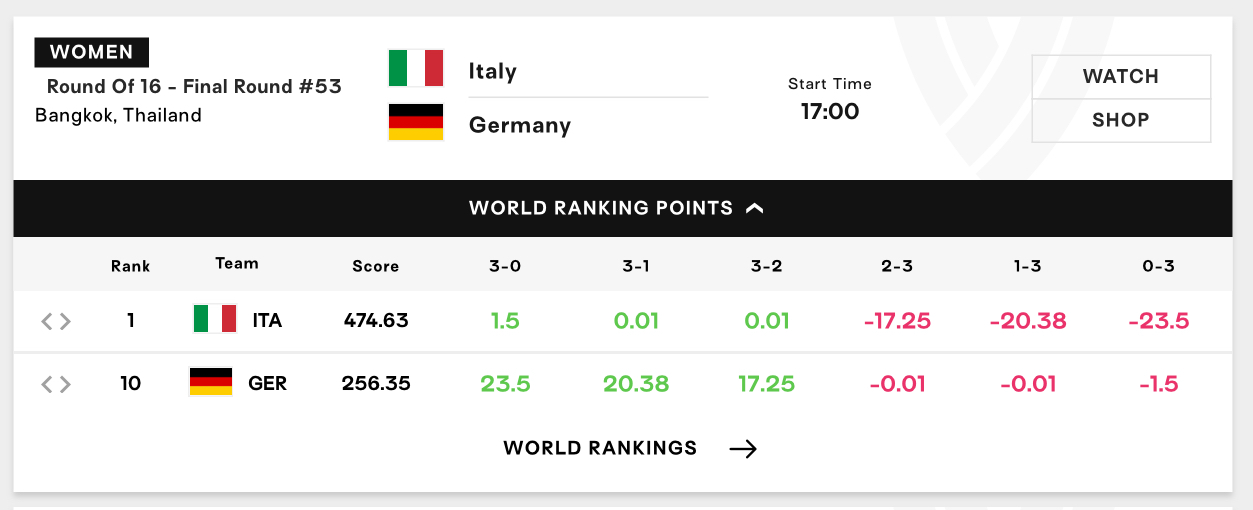Collapse World Ranking Points with the chevron

[x=755, y=208]
